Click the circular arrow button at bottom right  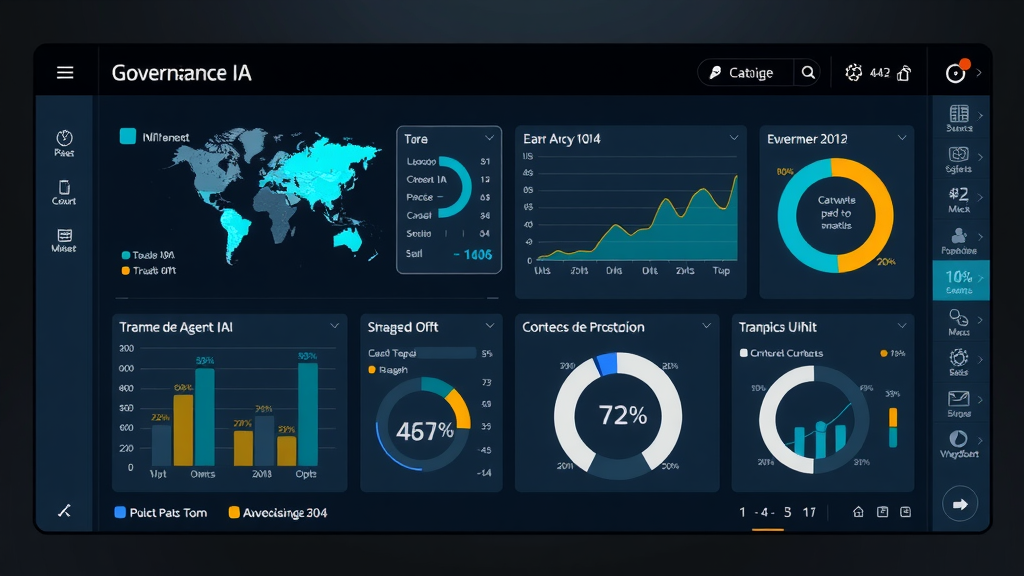point(959,504)
